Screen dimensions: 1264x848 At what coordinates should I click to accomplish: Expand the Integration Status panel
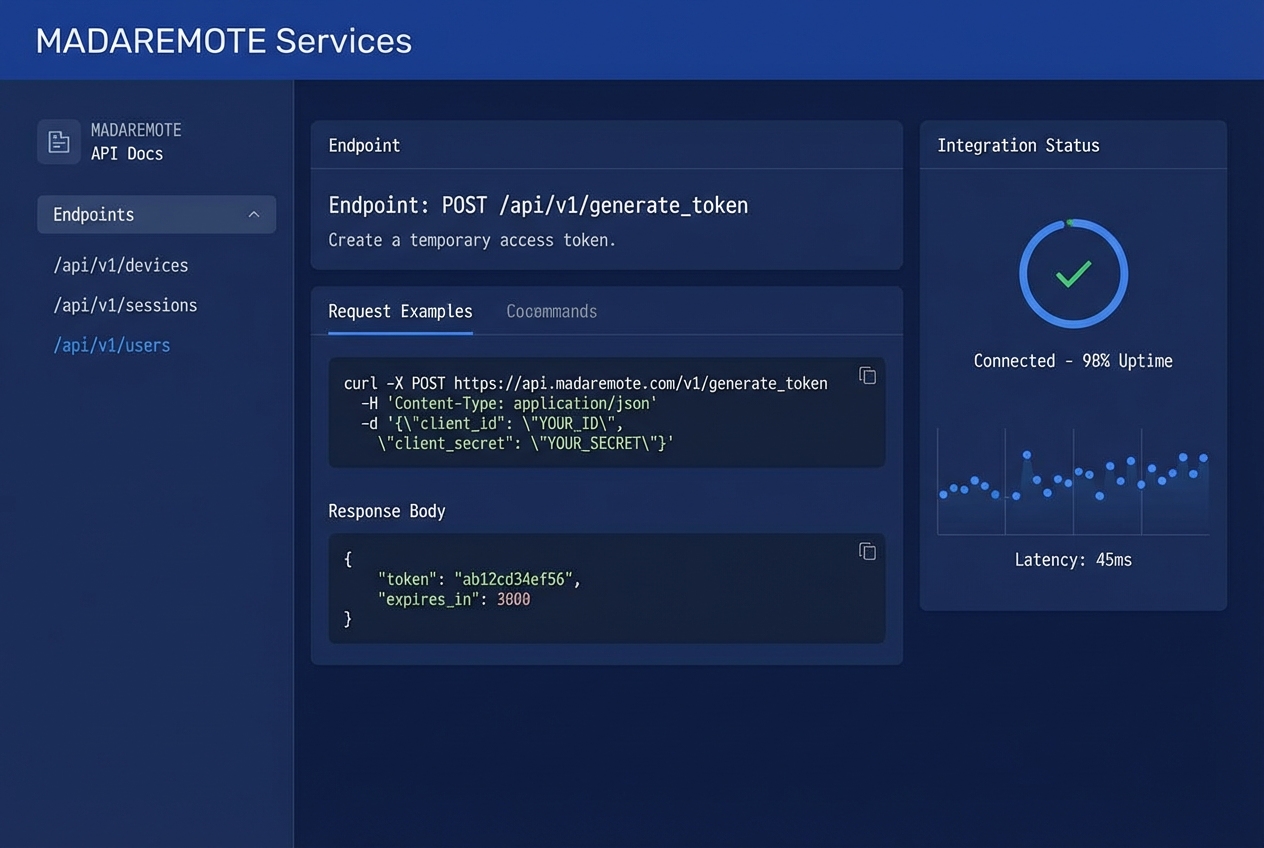point(1017,145)
